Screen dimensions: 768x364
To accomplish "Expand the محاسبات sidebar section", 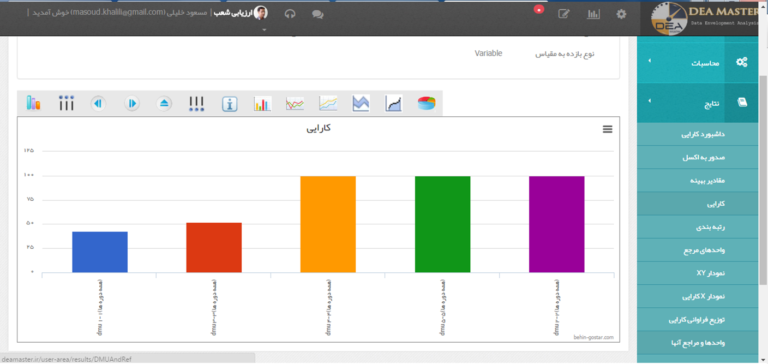I will point(697,62).
